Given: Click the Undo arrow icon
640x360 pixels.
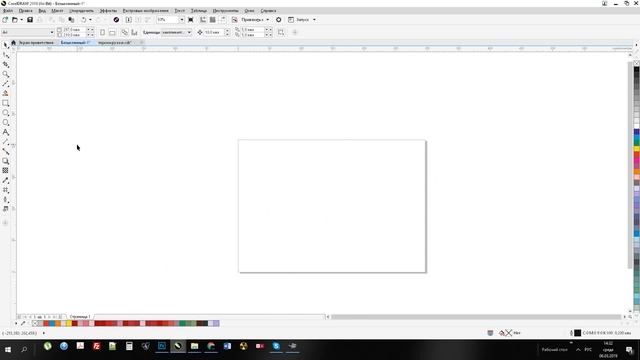Looking at the screenshot, I should click(x=84, y=20).
